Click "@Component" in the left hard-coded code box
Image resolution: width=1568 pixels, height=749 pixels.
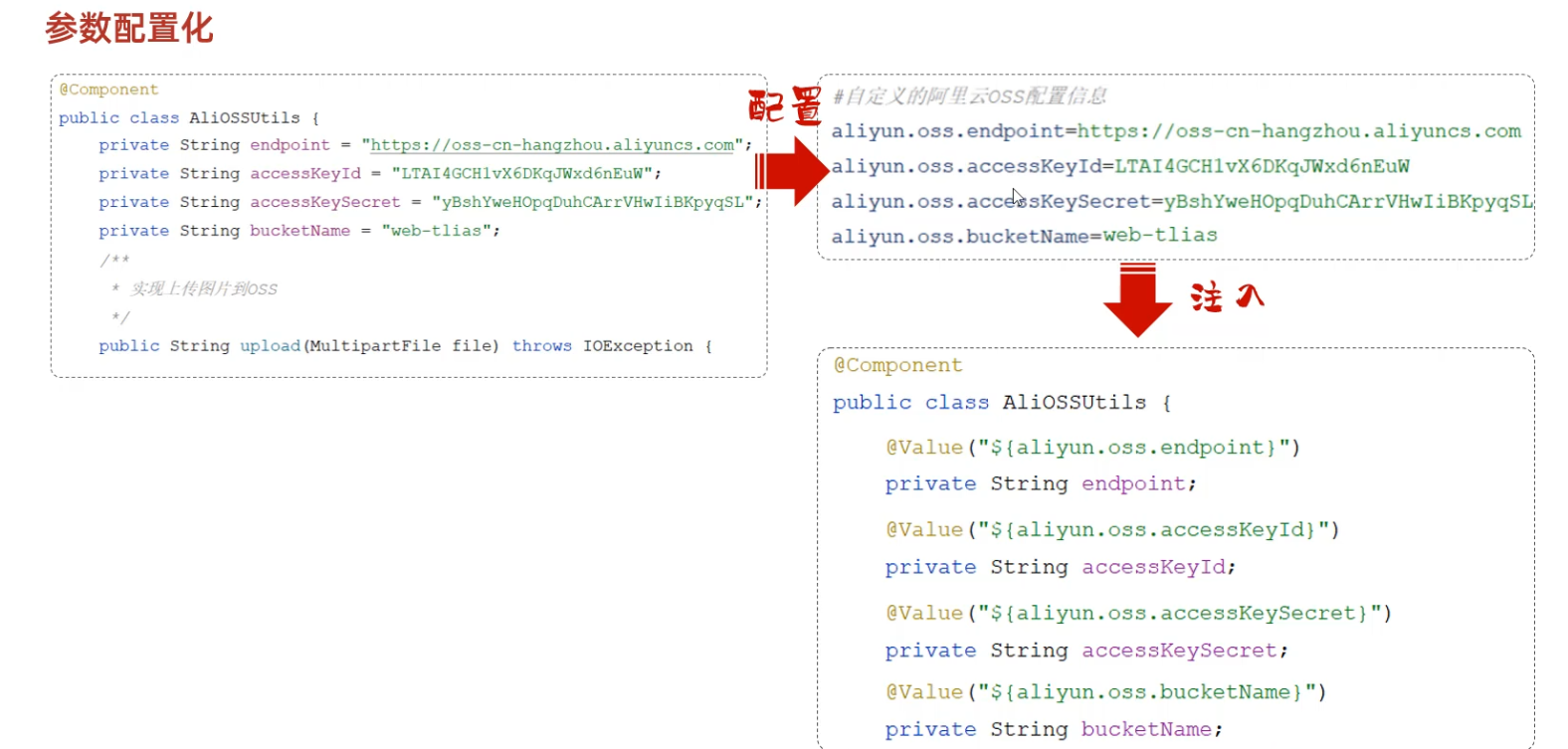click(x=108, y=90)
